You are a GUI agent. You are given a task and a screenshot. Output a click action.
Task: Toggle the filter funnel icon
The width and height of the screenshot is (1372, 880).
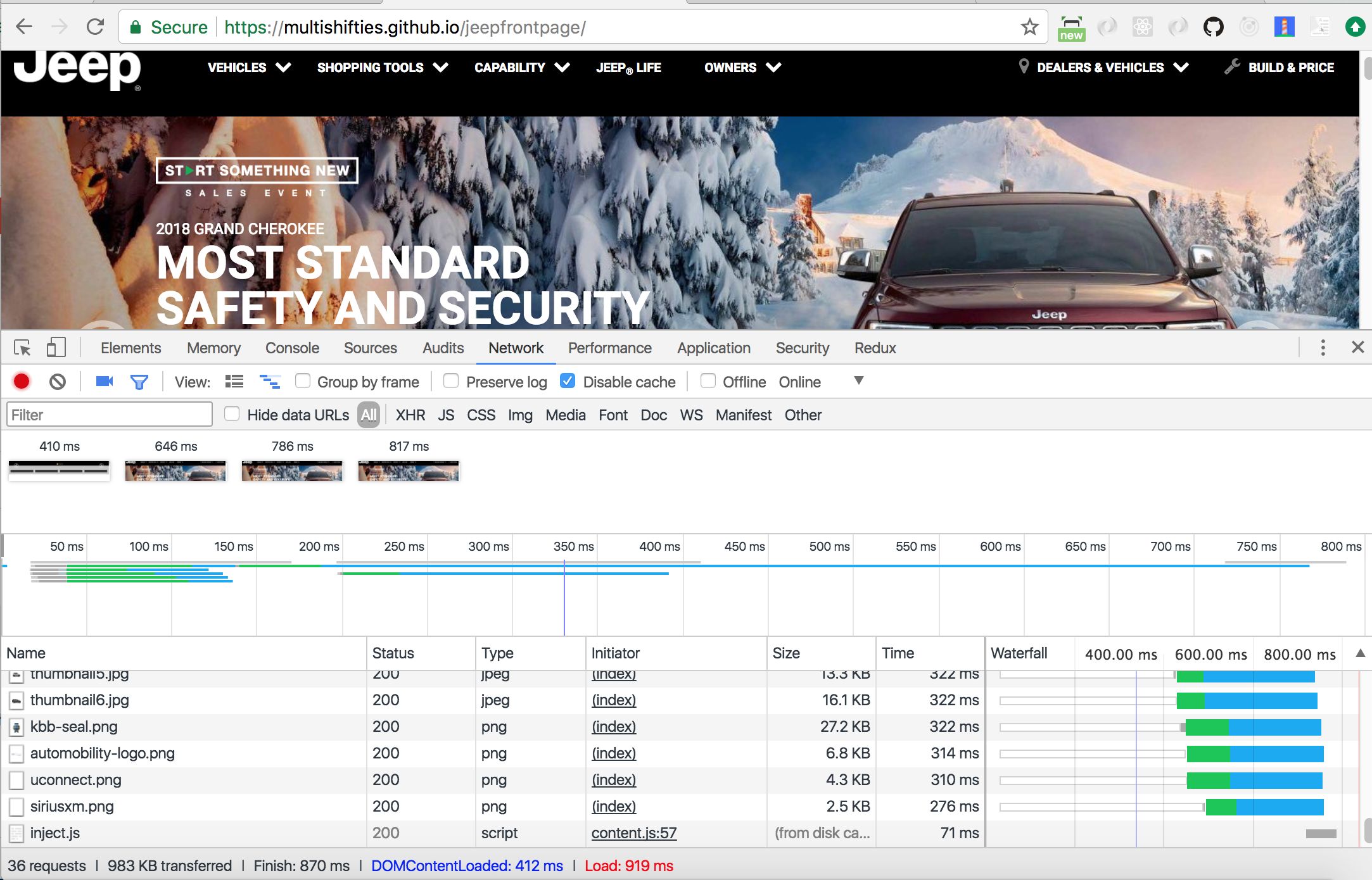pos(139,382)
